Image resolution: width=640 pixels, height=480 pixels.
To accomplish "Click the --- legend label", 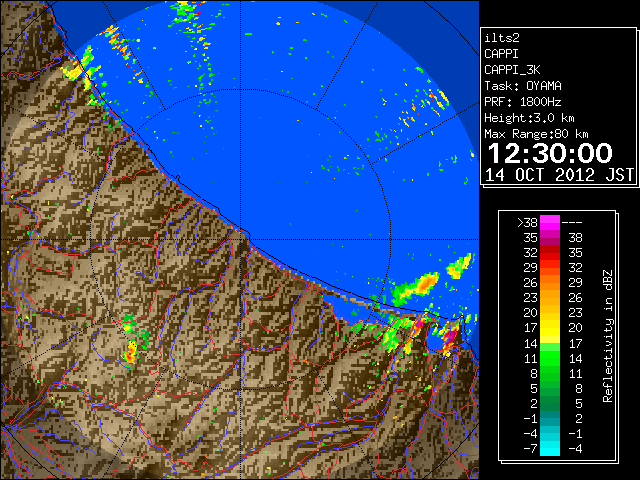I will point(572,223).
